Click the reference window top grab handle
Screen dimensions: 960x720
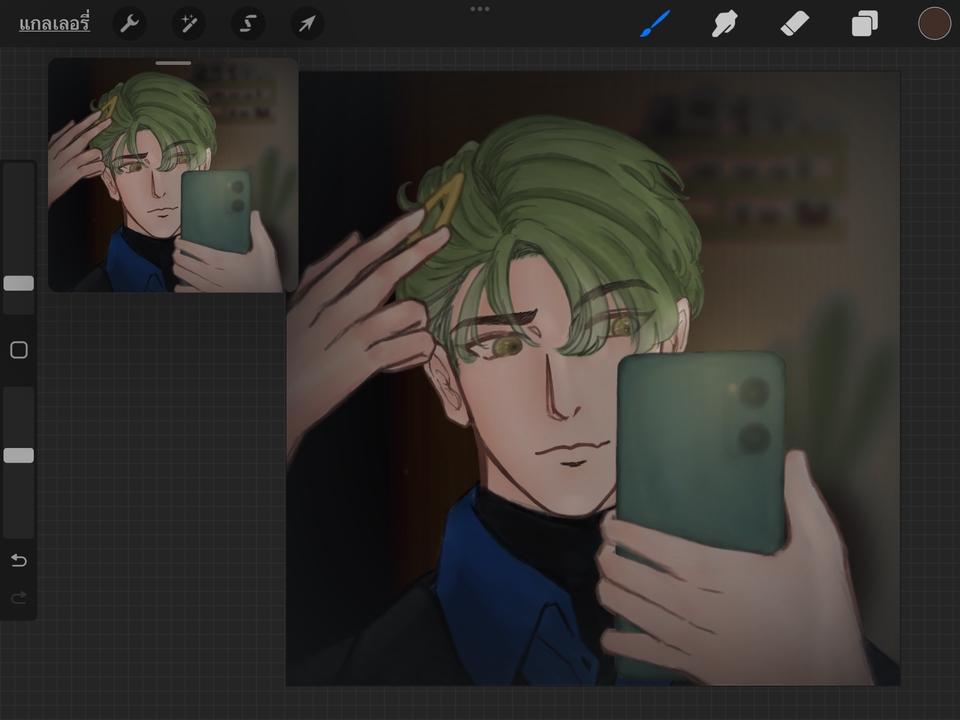pyautogui.click(x=173, y=62)
